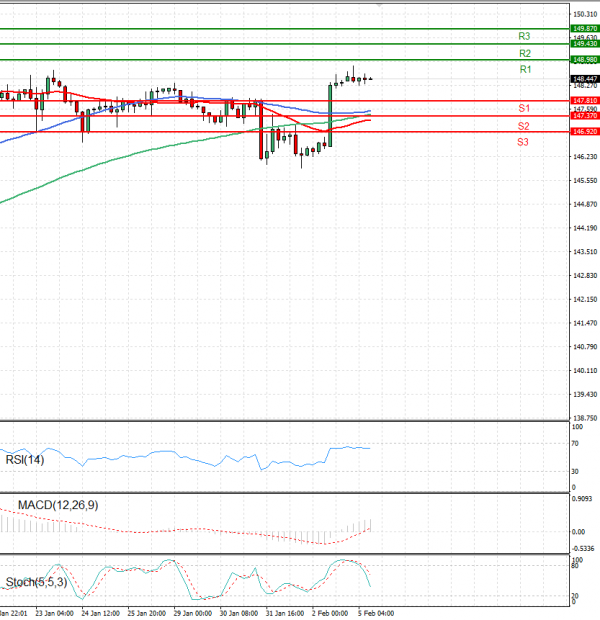The image size is (600, 620).
Task: Click the 142.830 price axis value
Action: click(585, 276)
